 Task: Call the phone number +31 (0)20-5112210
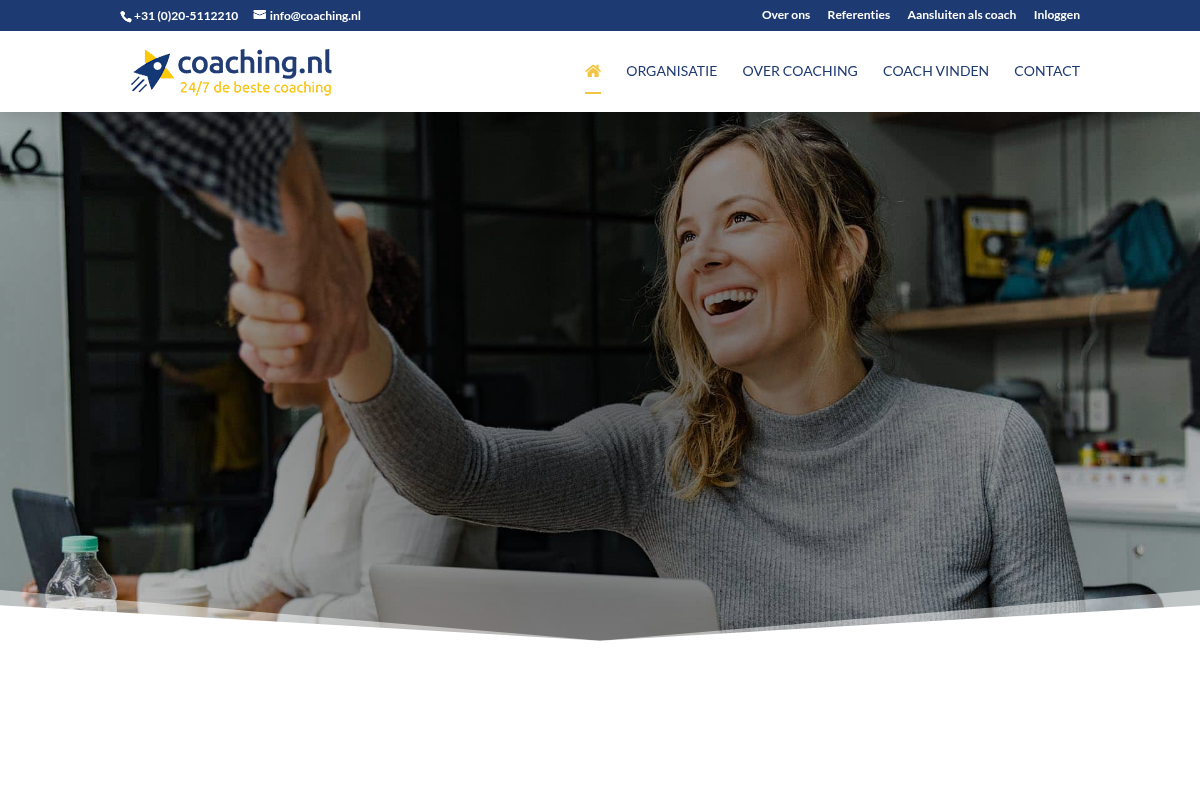186,16
